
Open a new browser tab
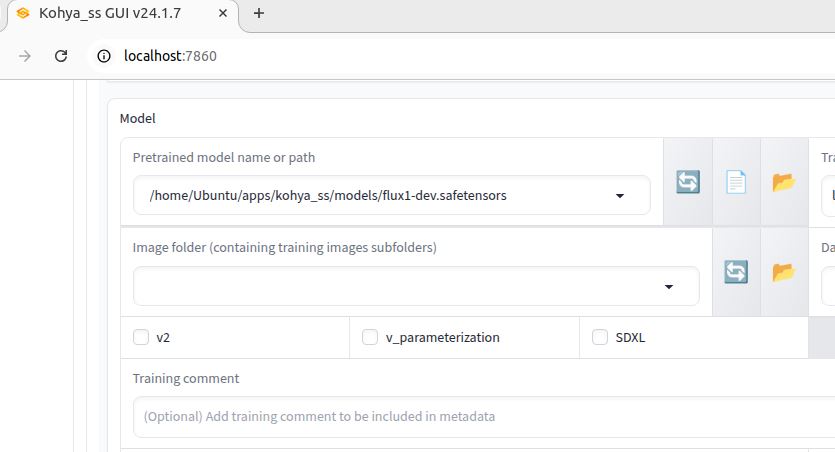point(259,13)
